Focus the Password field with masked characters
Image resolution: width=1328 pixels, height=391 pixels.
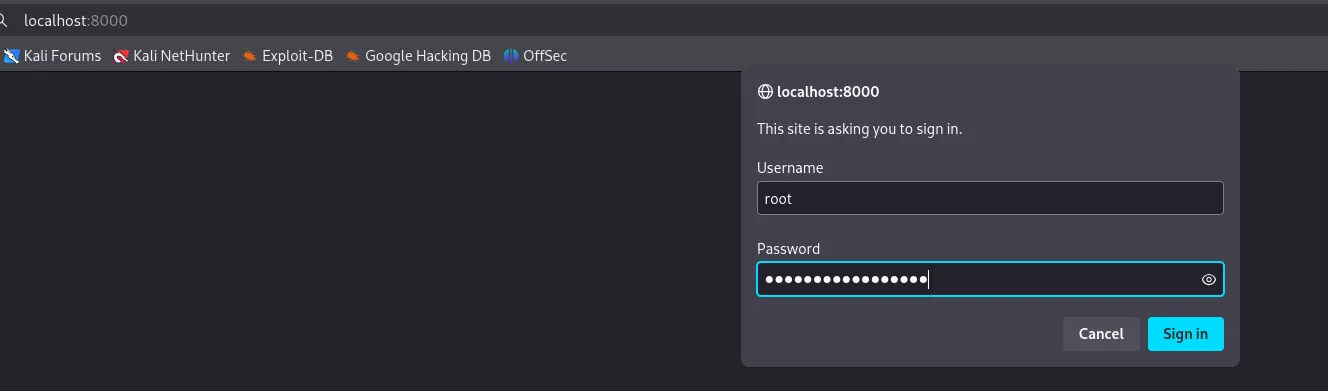click(990, 280)
